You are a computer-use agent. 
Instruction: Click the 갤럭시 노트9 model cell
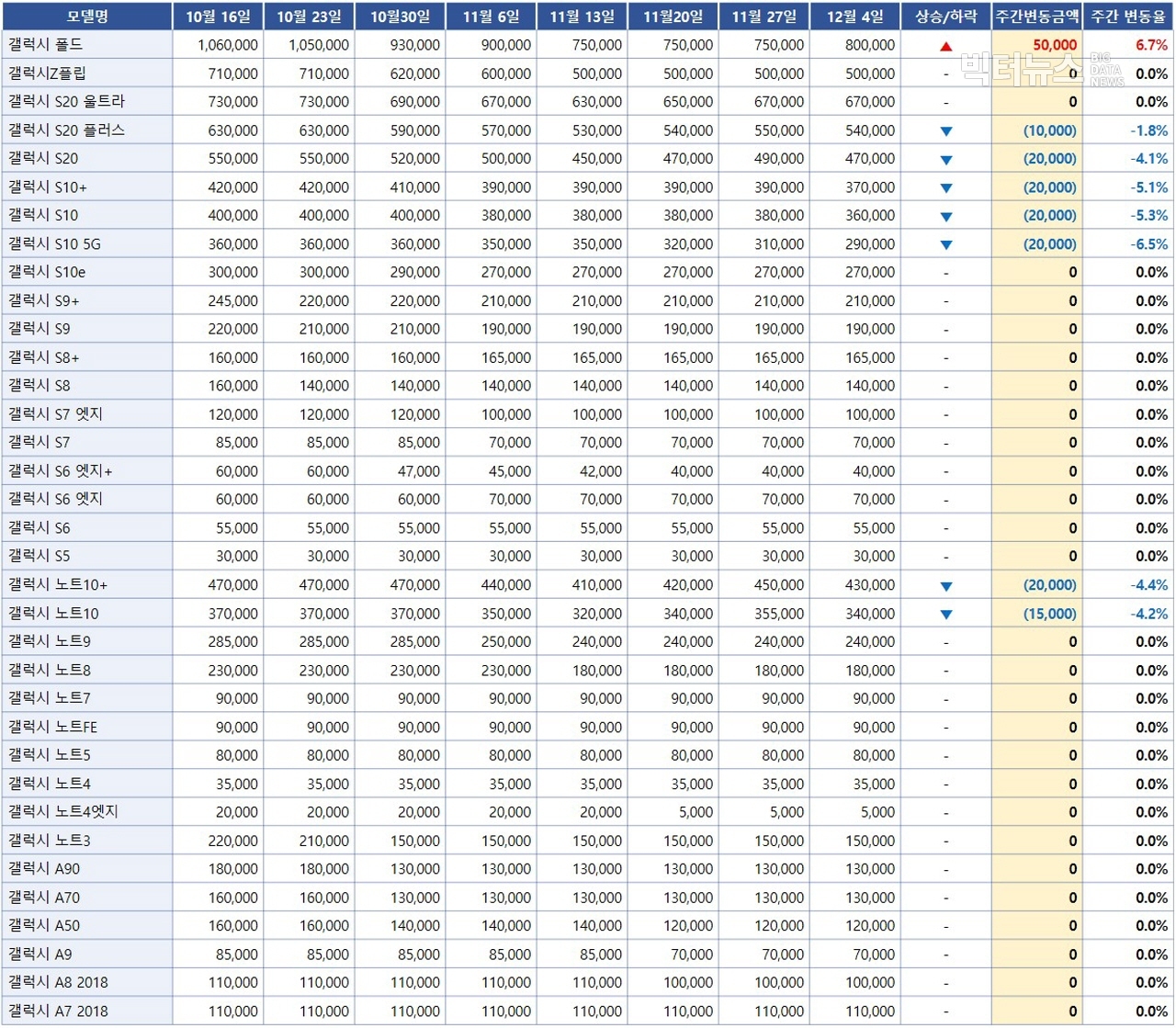86,641
